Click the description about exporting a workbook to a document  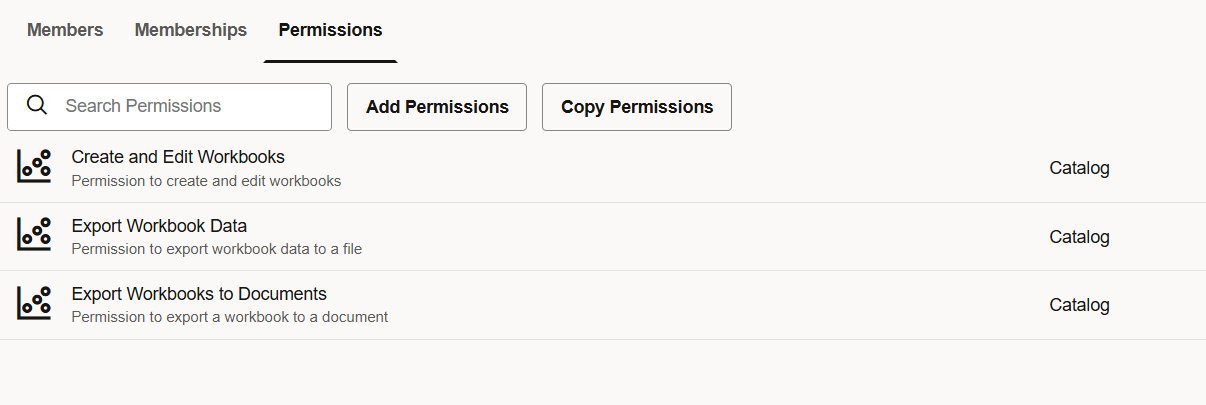pyautogui.click(x=229, y=317)
